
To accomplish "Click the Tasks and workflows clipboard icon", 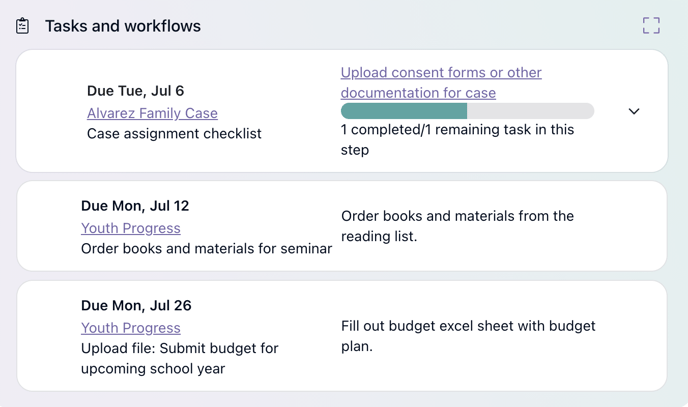I will pos(22,26).
